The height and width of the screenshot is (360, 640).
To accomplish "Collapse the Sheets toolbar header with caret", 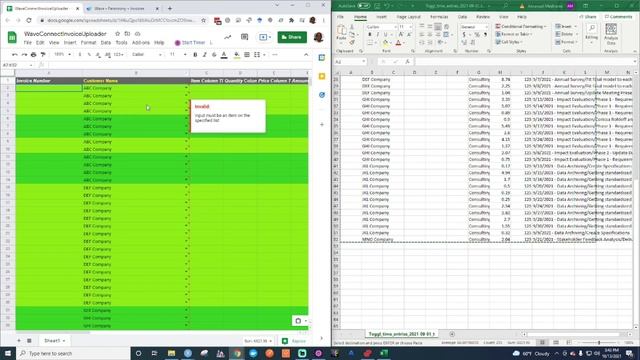I will coord(306,55).
